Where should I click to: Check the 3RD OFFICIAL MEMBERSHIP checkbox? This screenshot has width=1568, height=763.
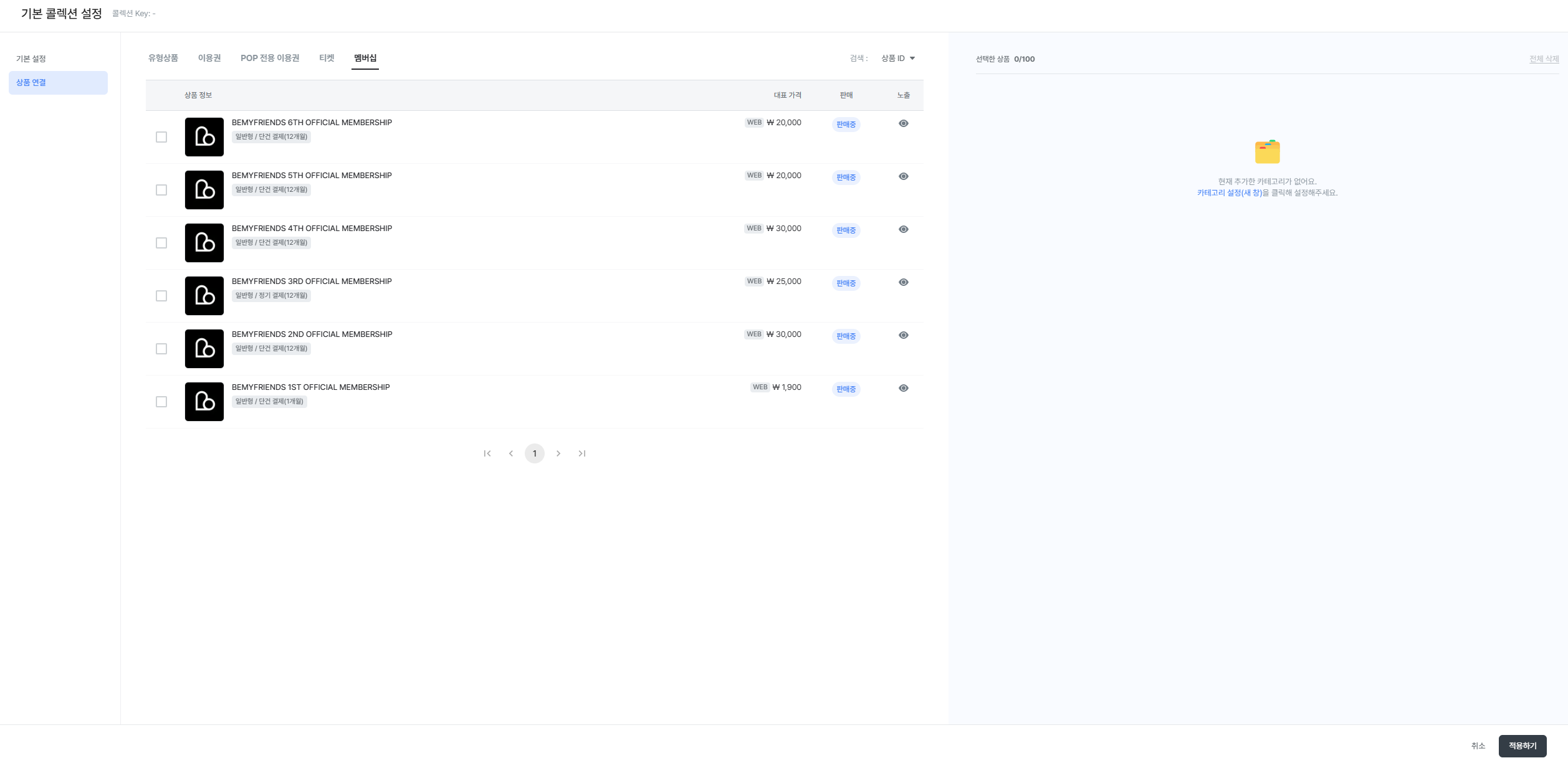point(161,296)
